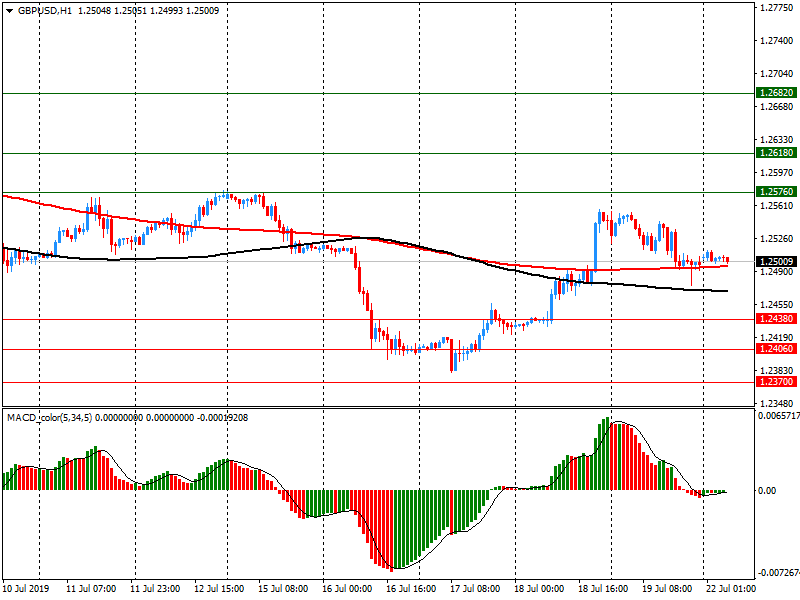The height and width of the screenshot is (600, 800).
Task: Click the 1.23480 price scale value
Action: click(777, 404)
